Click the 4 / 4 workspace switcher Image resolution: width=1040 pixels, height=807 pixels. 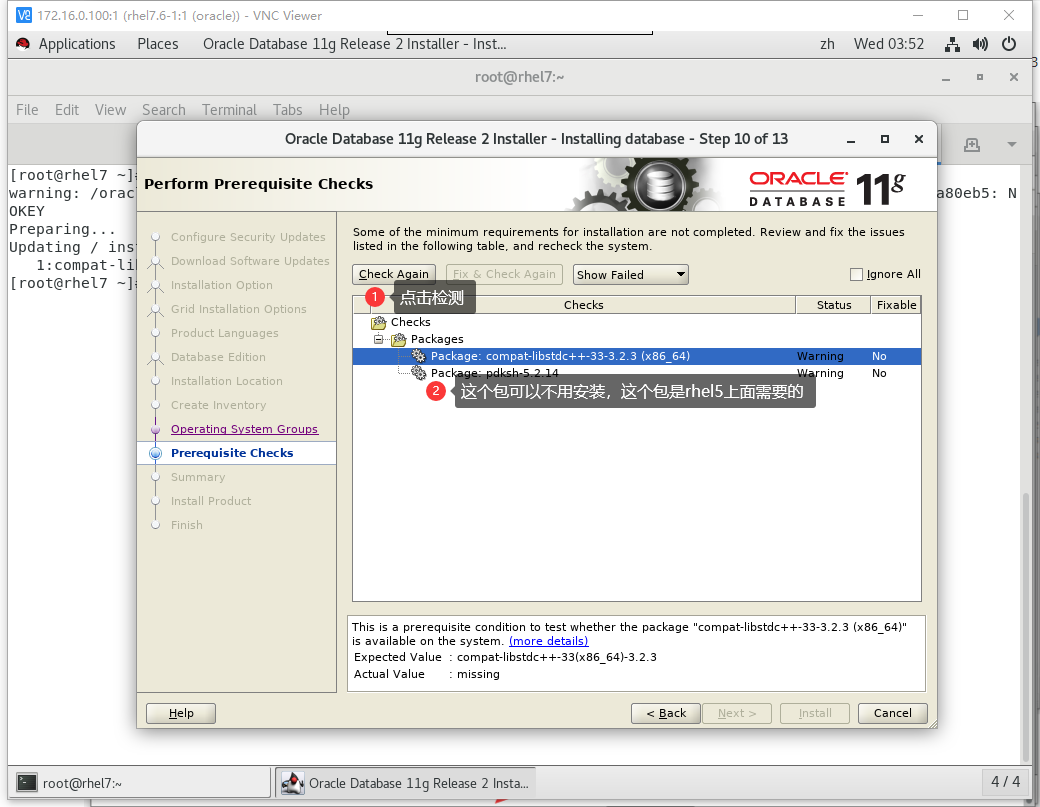point(1006,782)
